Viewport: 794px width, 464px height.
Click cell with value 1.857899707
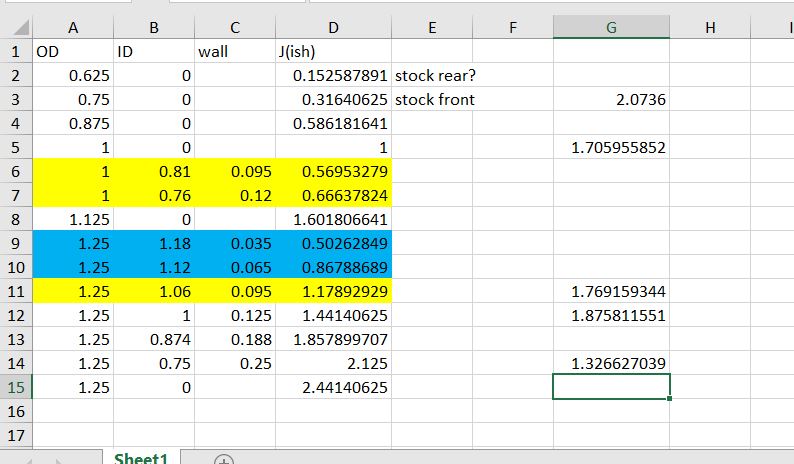point(333,338)
